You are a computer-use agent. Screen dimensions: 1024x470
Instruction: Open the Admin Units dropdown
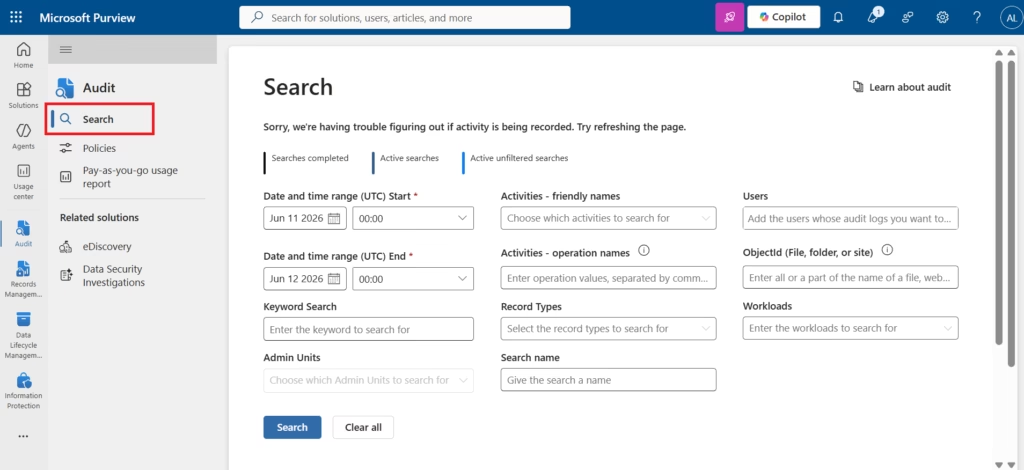[368, 380]
